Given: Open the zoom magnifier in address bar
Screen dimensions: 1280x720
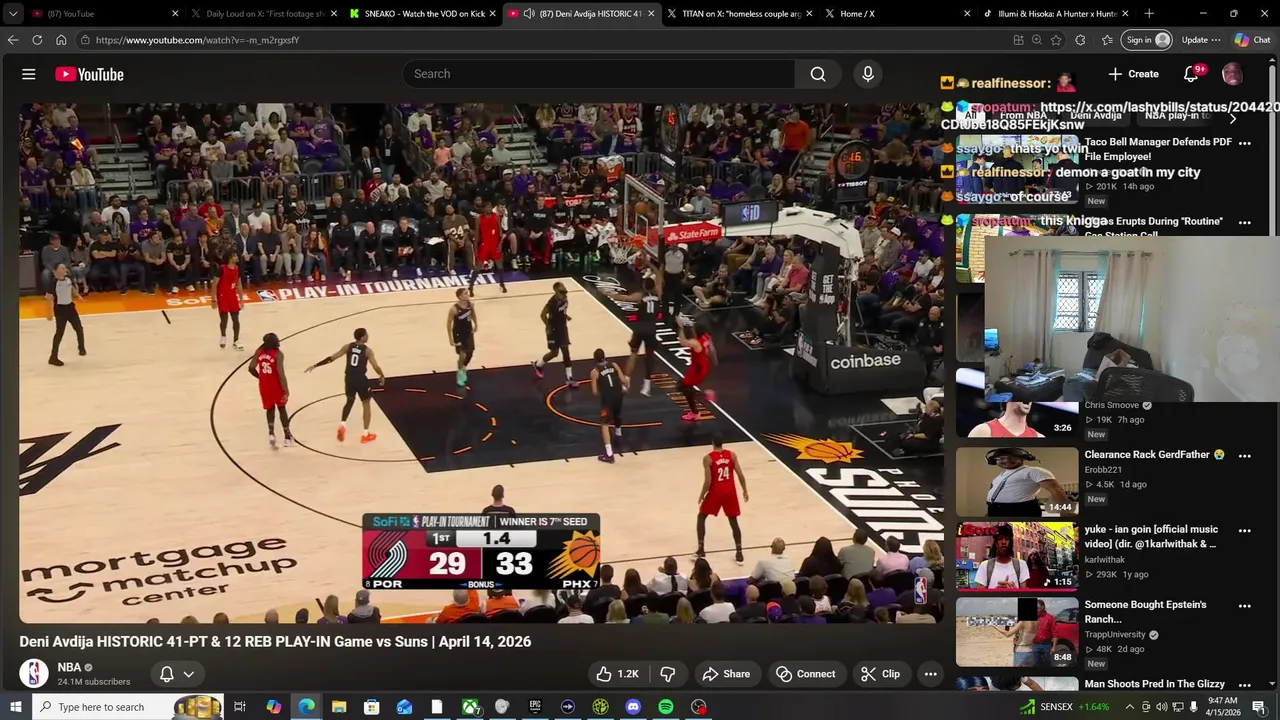Looking at the screenshot, I should pos(1037,40).
